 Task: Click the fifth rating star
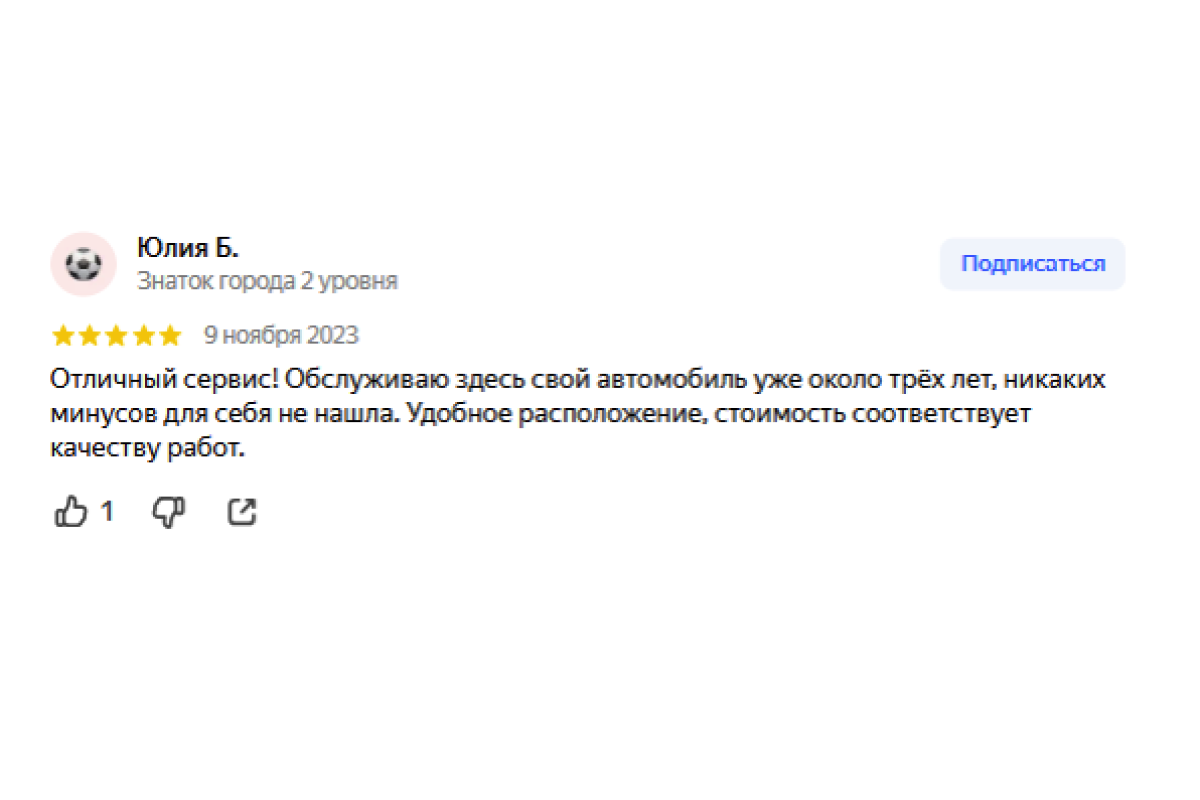pos(170,336)
